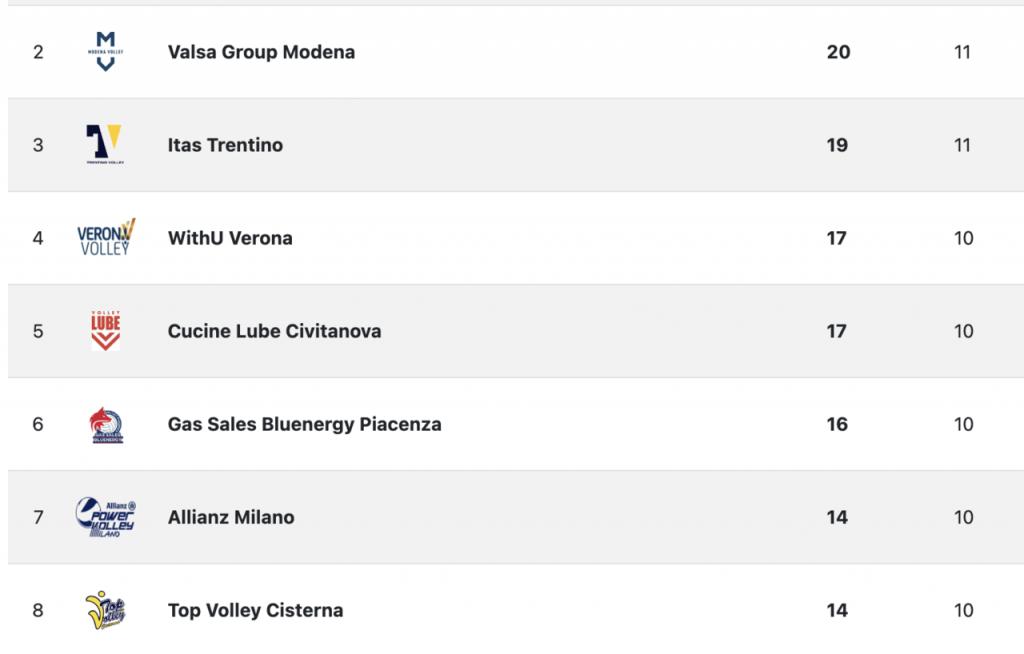Click rank number 7 for Allianz Milano
This screenshot has height=654, width=1024.
point(38,517)
